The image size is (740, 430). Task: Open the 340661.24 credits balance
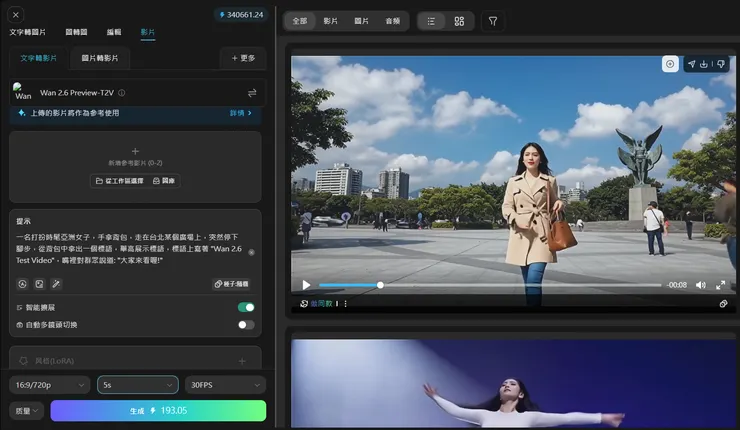(x=241, y=15)
